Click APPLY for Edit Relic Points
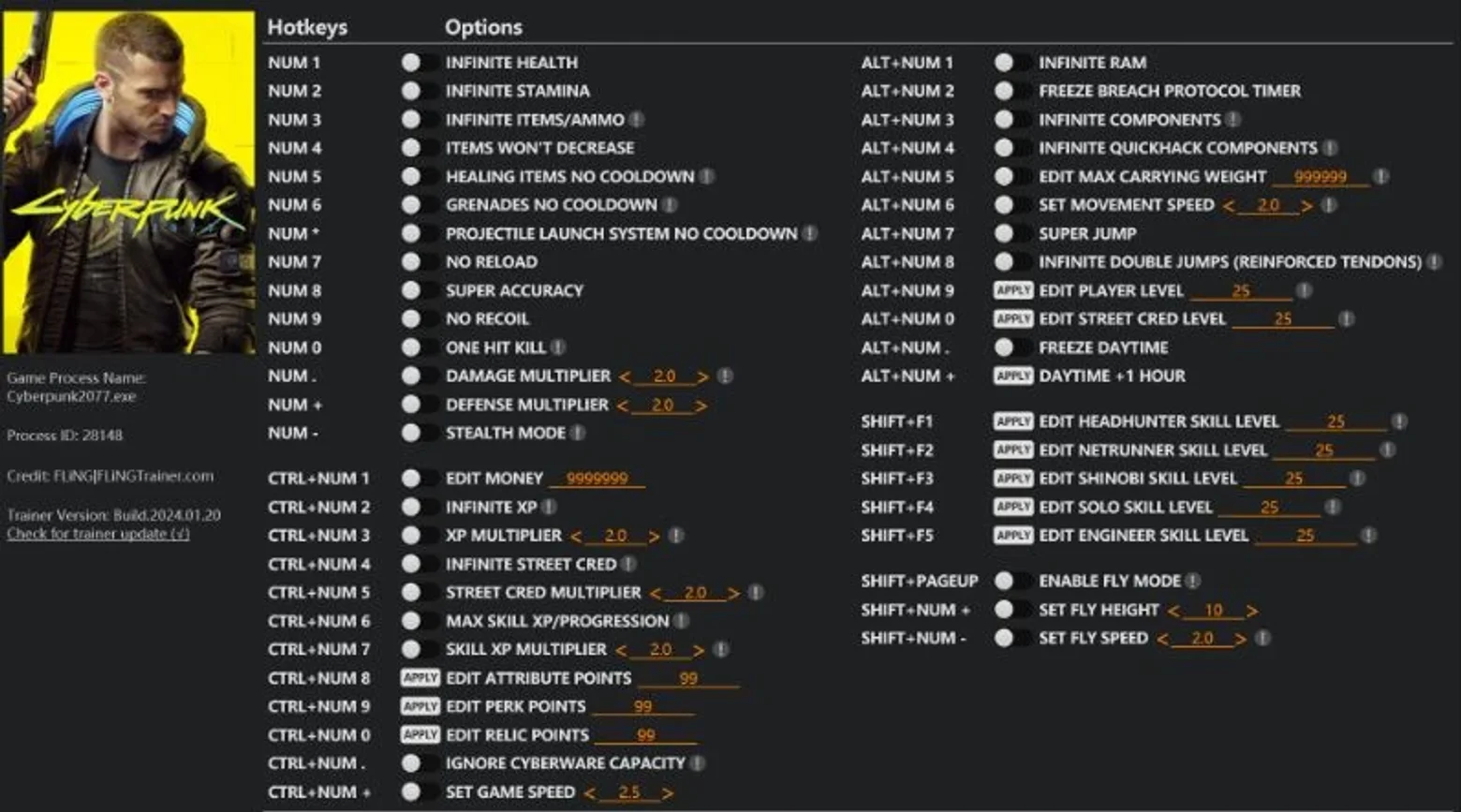The image size is (1461, 812). [420, 734]
